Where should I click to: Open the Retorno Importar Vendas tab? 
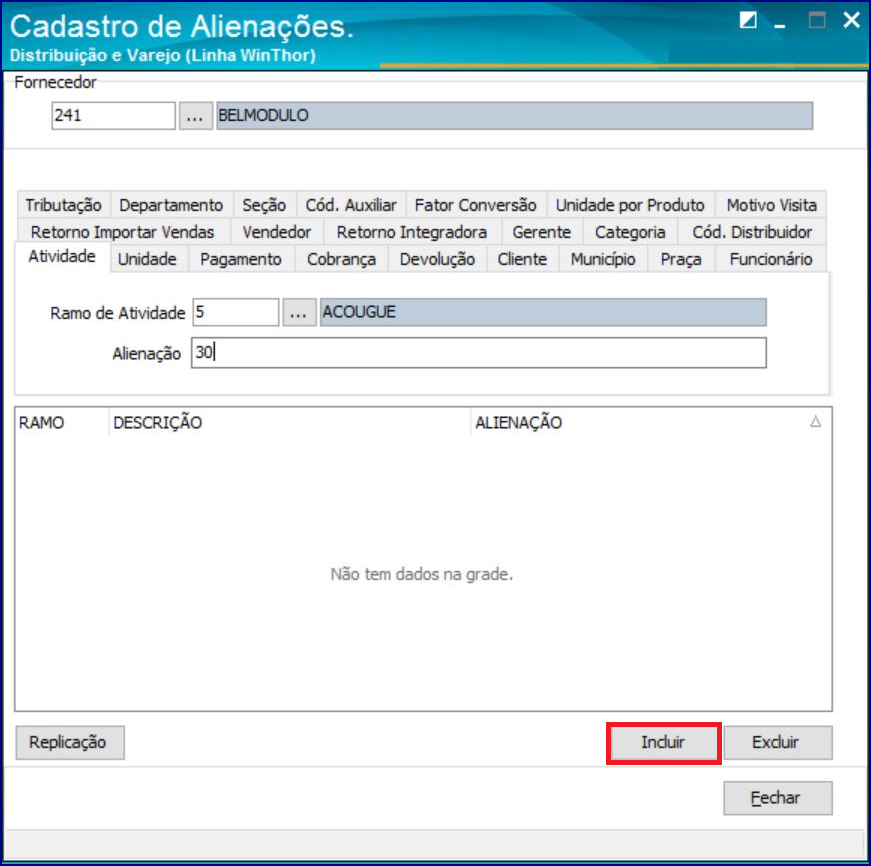123,232
